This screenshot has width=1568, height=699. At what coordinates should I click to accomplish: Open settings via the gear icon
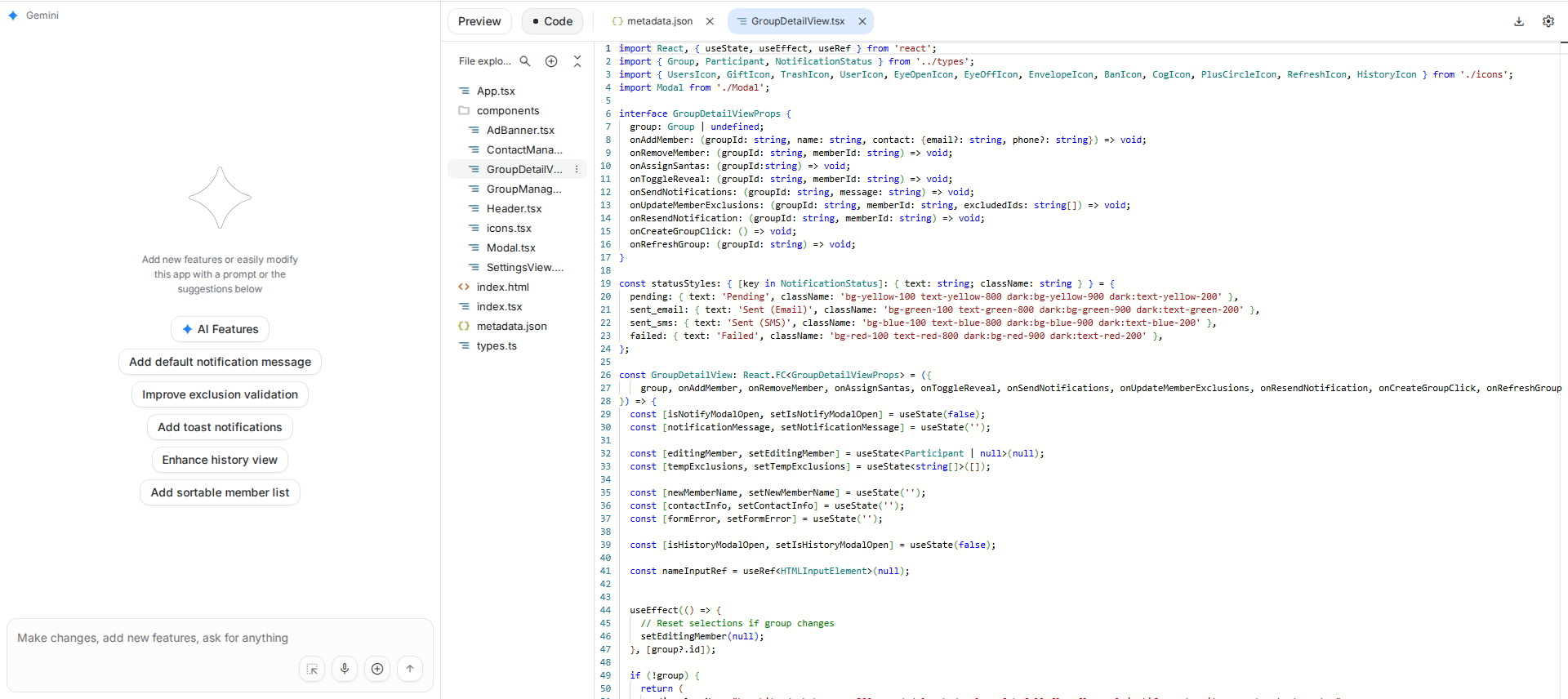1548,21
